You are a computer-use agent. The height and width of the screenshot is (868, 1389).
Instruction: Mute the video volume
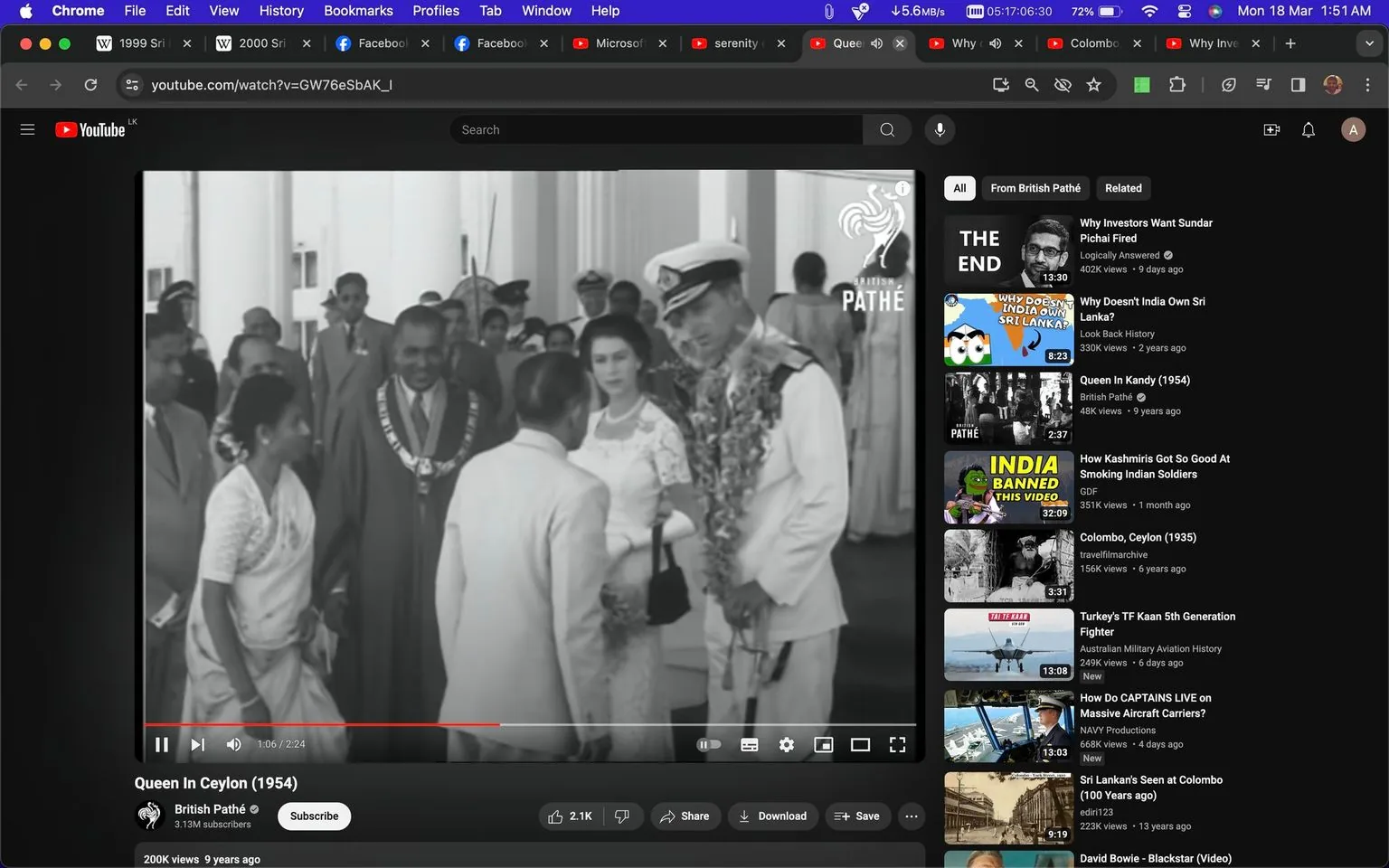tap(233, 744)
